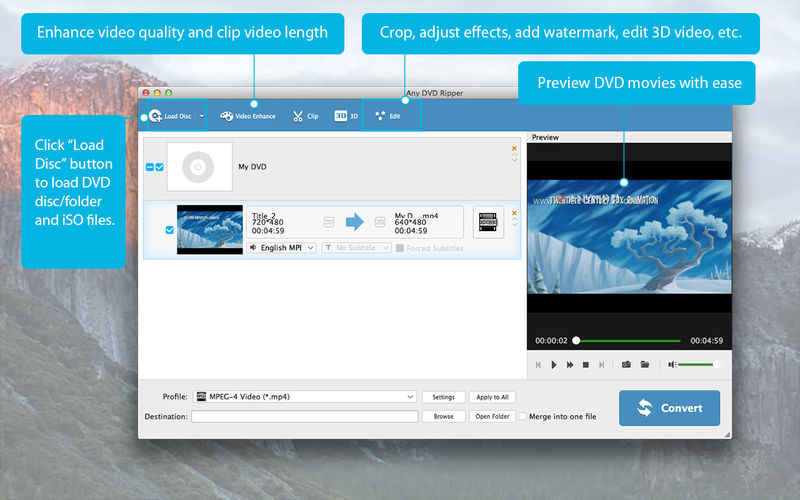Toggle the Forced Subtitles checkbox
Viewport: 800px width, 500px height.
(x=400, y=248)
